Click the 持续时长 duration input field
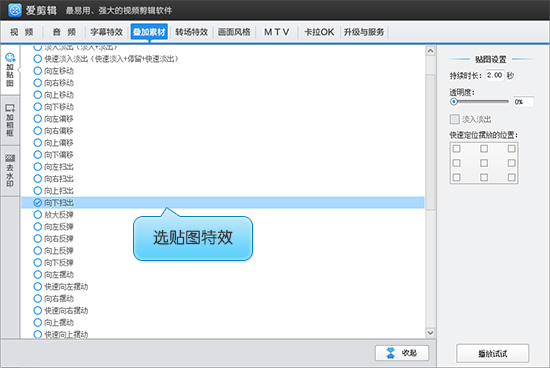Screen dimensions: 550x368 [495, 75]
